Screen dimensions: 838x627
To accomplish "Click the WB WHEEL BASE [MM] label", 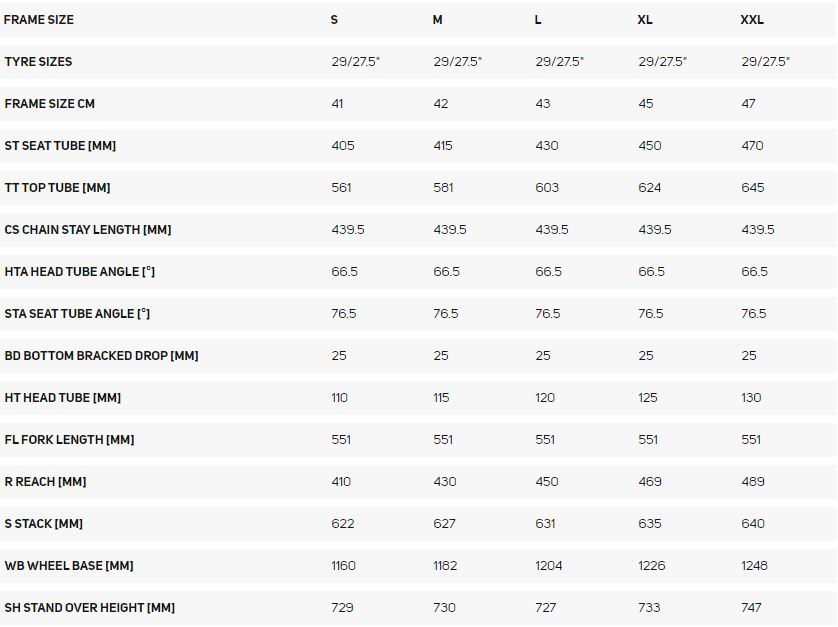I will tap(69, 566).
